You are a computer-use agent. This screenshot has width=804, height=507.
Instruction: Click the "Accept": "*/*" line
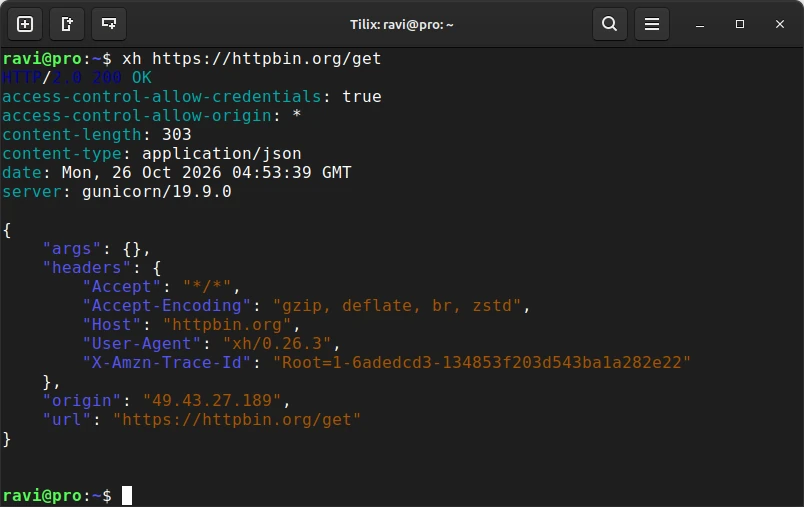(x=162, y=287)
